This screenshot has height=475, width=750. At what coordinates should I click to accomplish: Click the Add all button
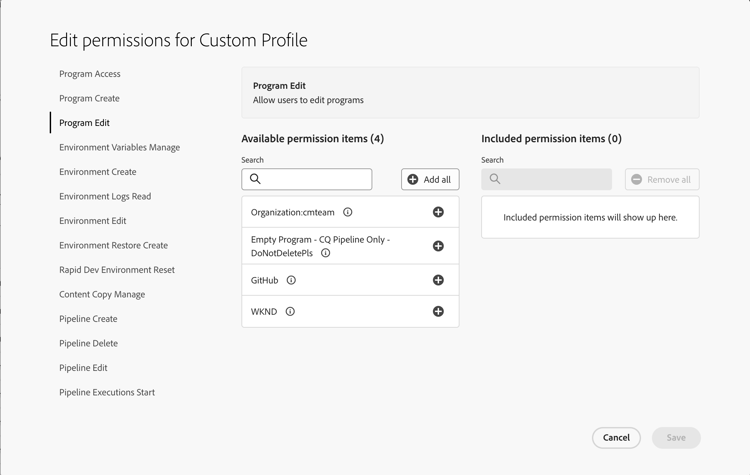(x=430, y=179)
